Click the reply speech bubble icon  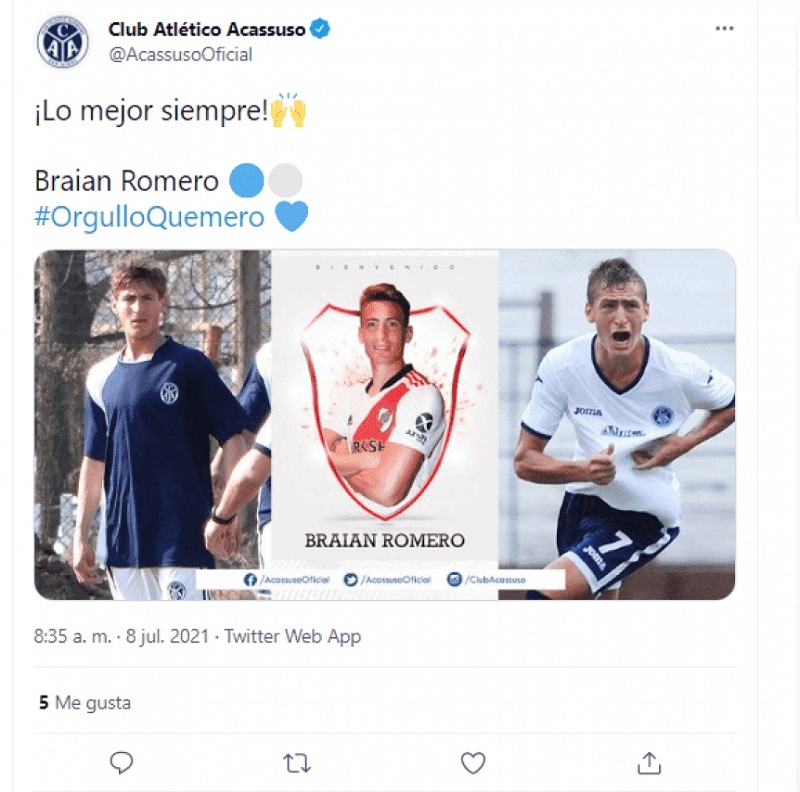[x=121, y=763]
